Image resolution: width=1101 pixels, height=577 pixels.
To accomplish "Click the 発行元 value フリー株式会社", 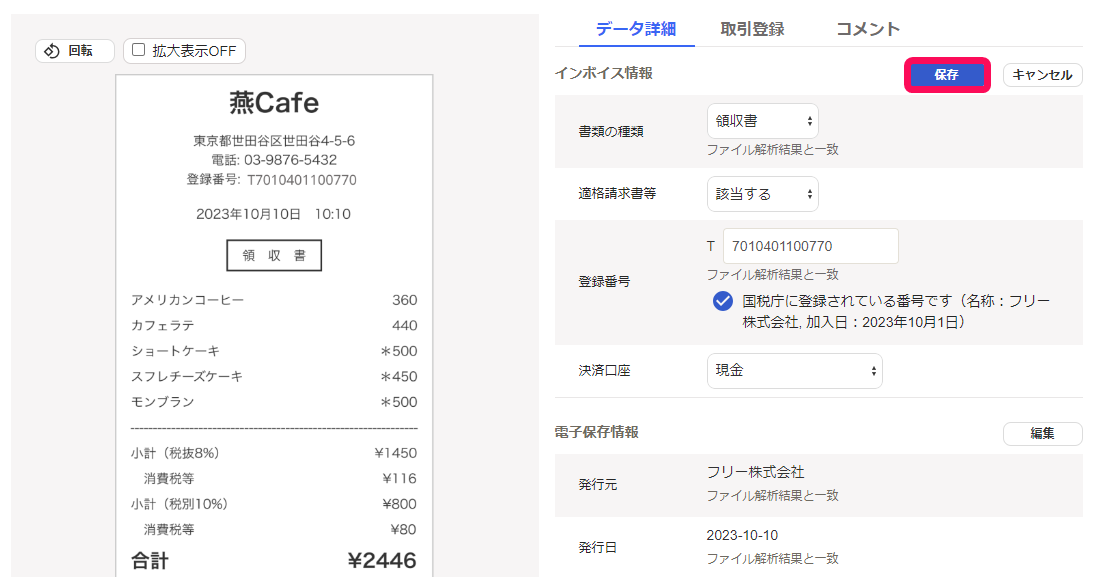I will (756, 472).
